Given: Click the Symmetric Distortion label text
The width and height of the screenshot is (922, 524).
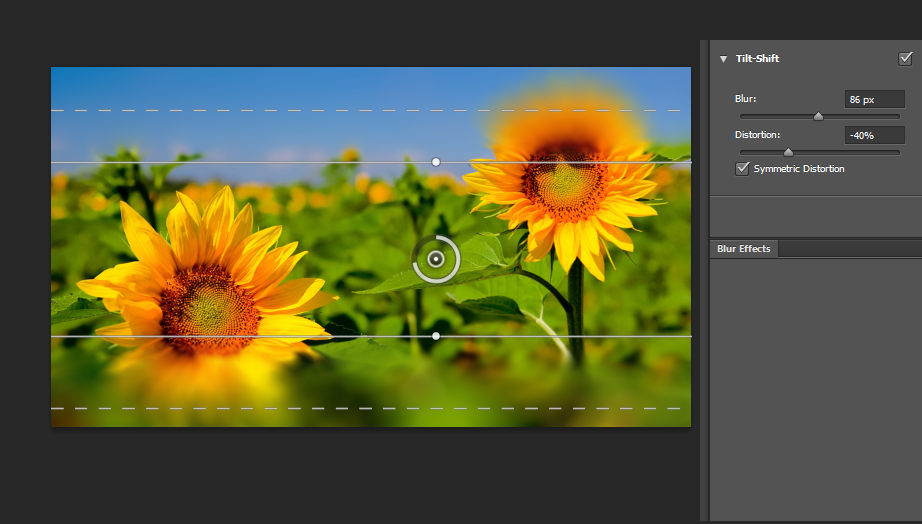Looking at the screenshot, I should point(799,169).
